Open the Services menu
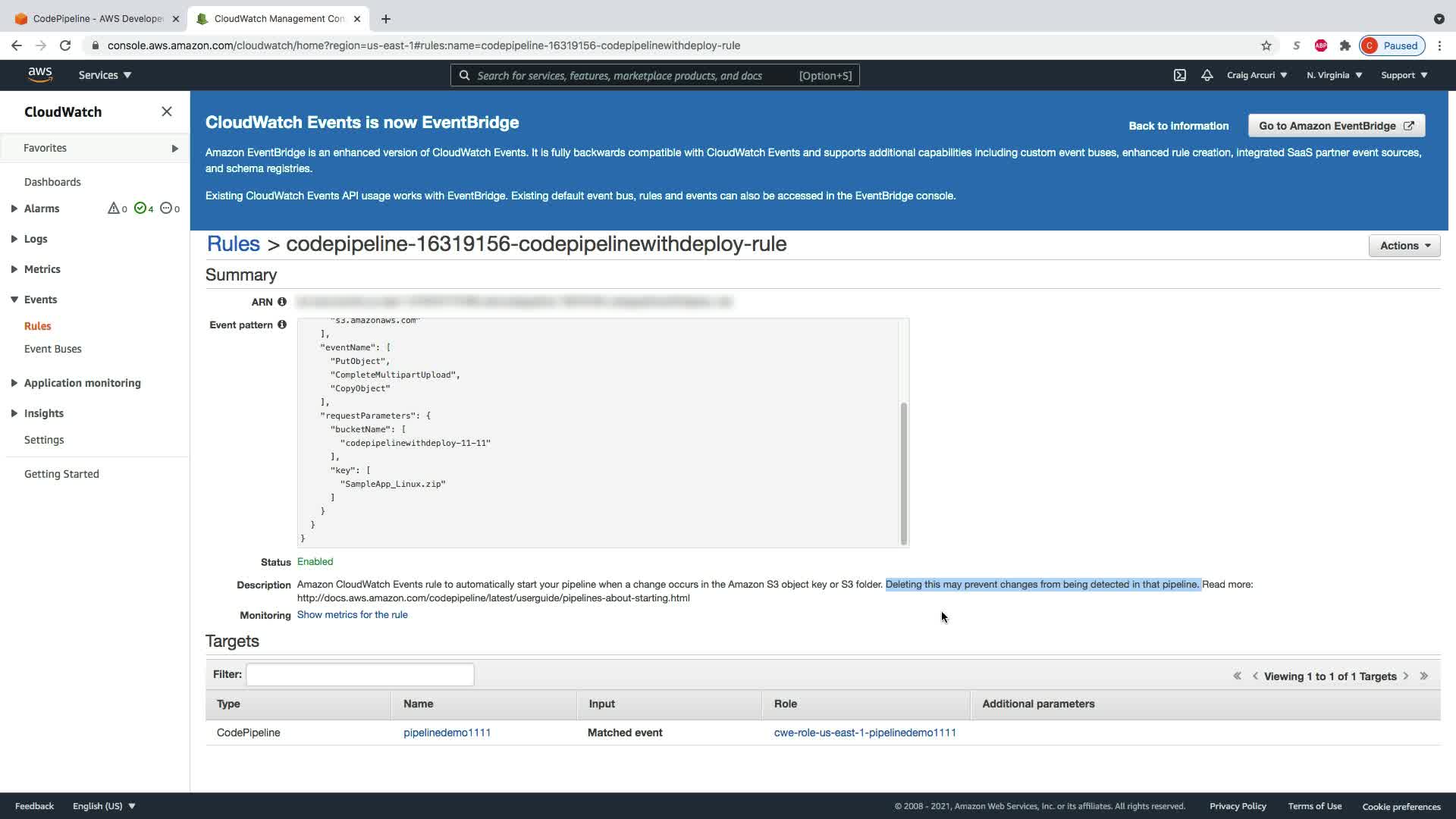 coord(105,75)
